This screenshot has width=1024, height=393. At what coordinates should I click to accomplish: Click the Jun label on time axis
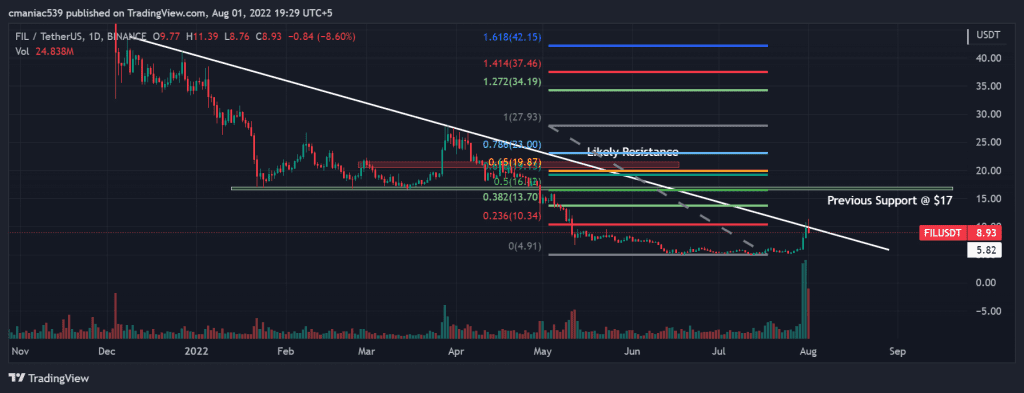coord(632,351)
